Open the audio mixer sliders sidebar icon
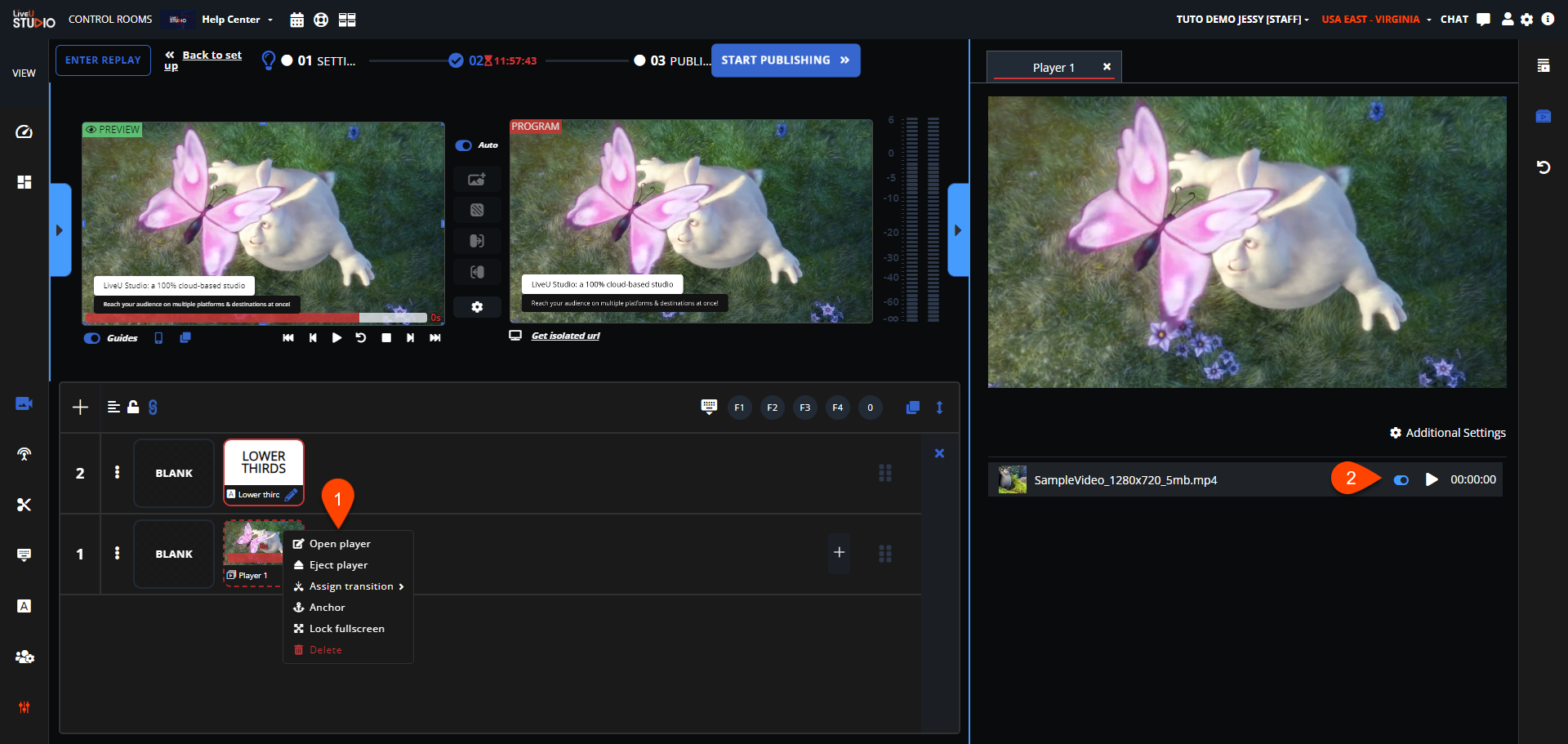This screenshot has height=744, width=1568. click(x=24, y=707)
